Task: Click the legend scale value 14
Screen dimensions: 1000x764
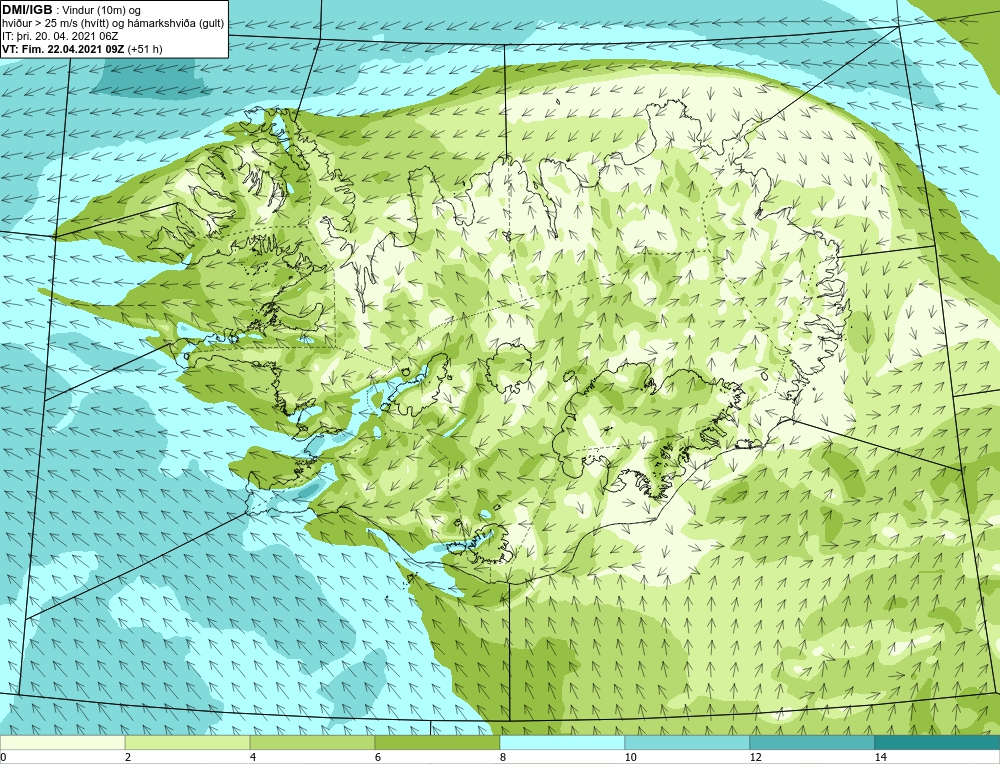Action: (x=880, y=757)
